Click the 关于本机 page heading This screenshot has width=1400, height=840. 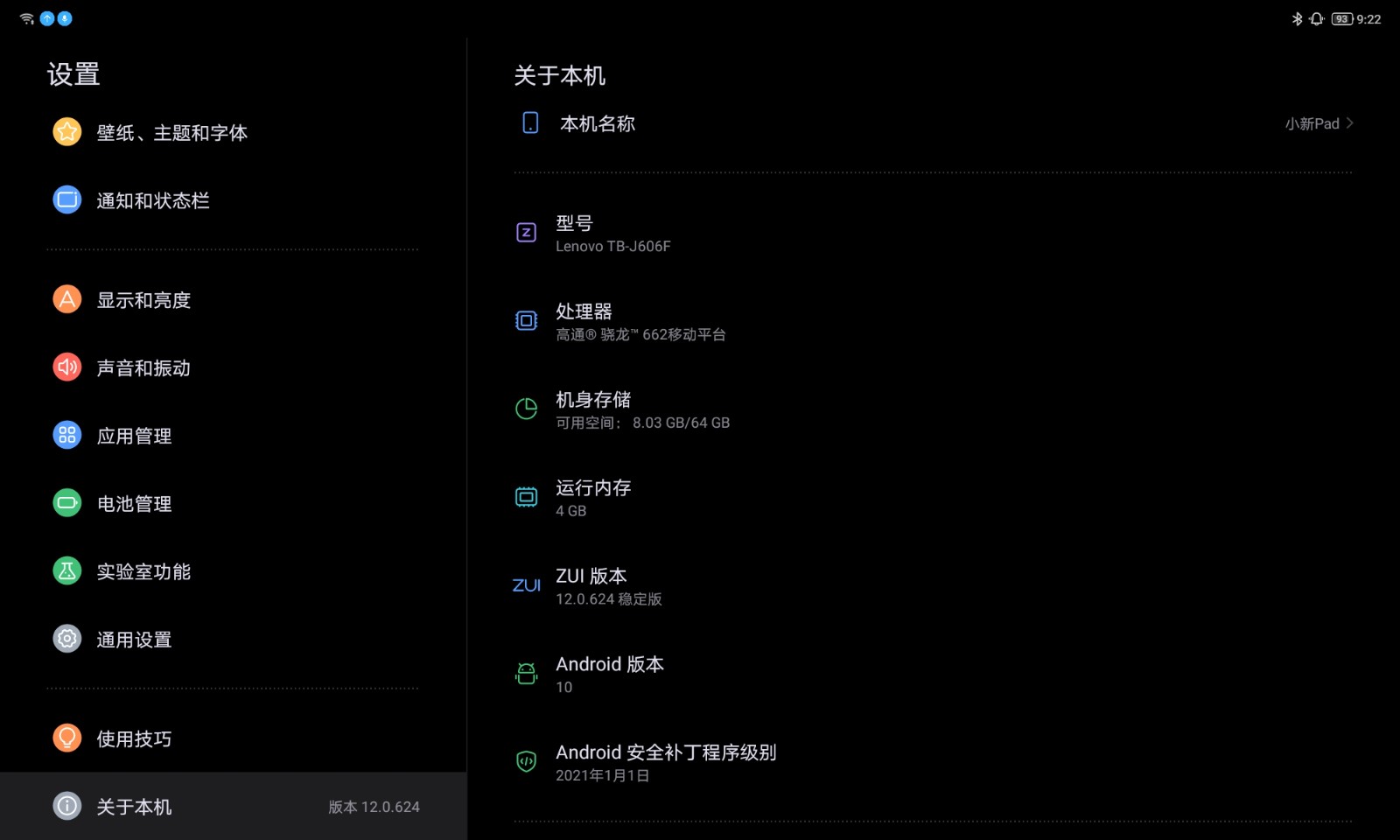pyautogui.click(x=560, y=76)
